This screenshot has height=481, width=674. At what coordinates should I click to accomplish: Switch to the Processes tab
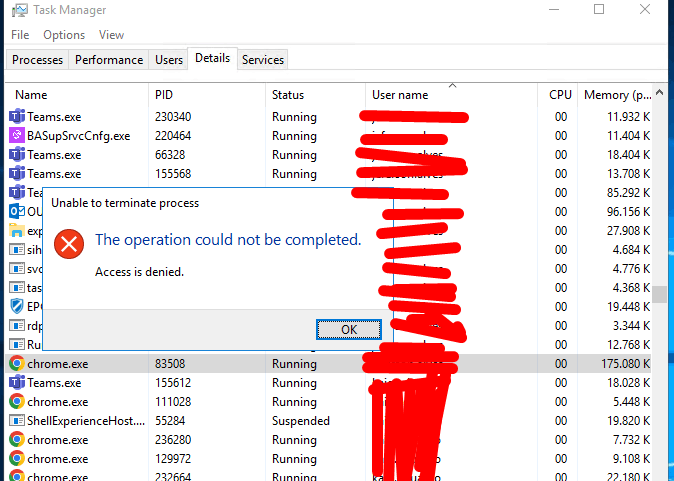click(37, 60)
